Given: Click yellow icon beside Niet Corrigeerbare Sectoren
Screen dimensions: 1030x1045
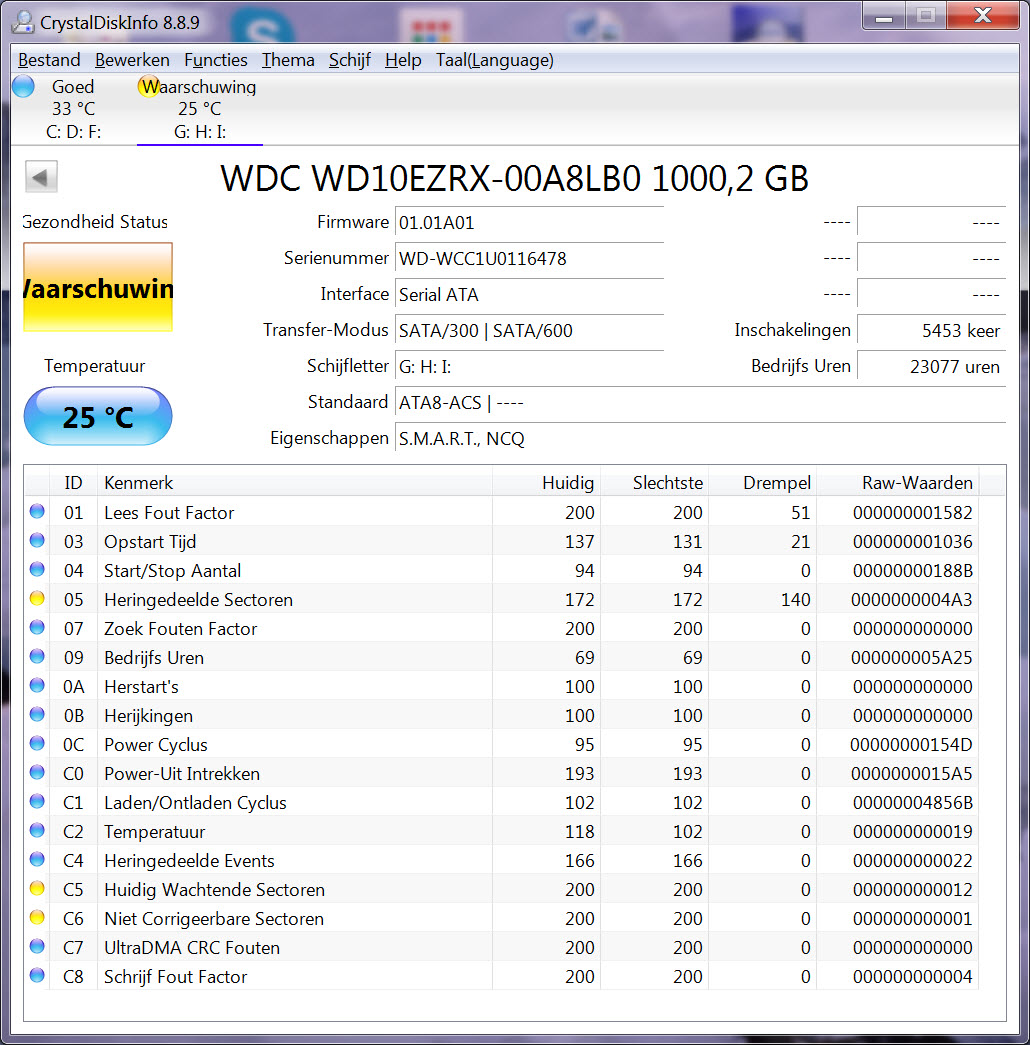Looking at the screenshot, I should pos(37,918).
